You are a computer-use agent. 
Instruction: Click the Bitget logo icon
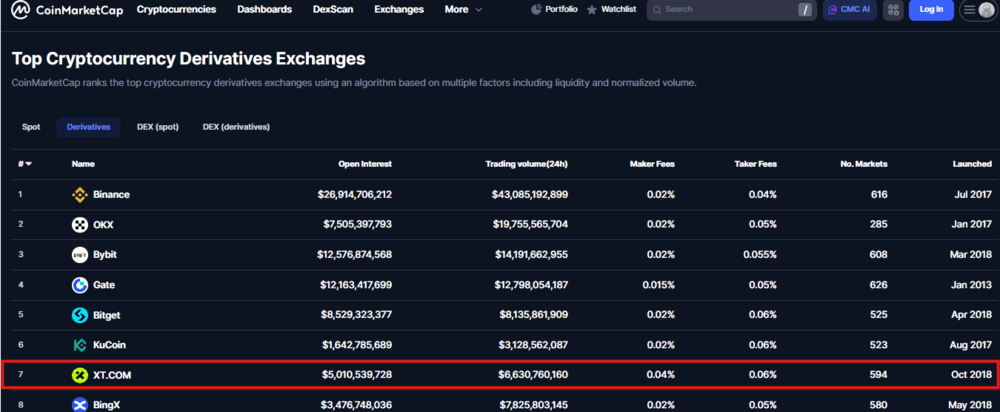(x=80, y=315)
